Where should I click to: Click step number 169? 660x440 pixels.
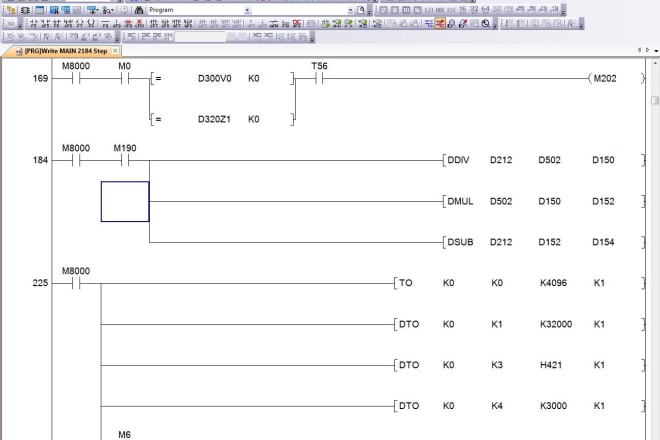click(40, 78)
